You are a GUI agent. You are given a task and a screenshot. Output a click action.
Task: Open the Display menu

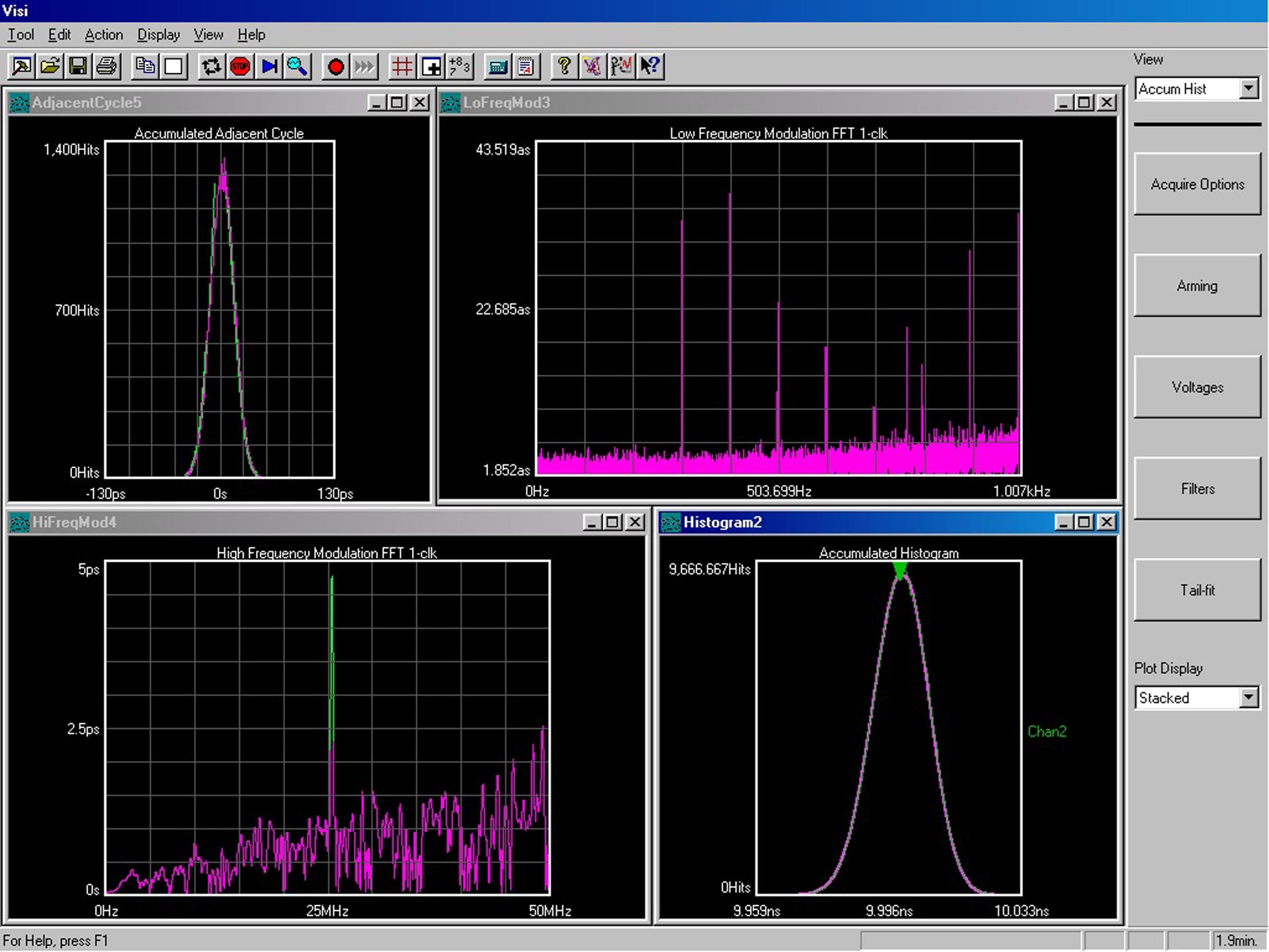click(x=158, y=34)
